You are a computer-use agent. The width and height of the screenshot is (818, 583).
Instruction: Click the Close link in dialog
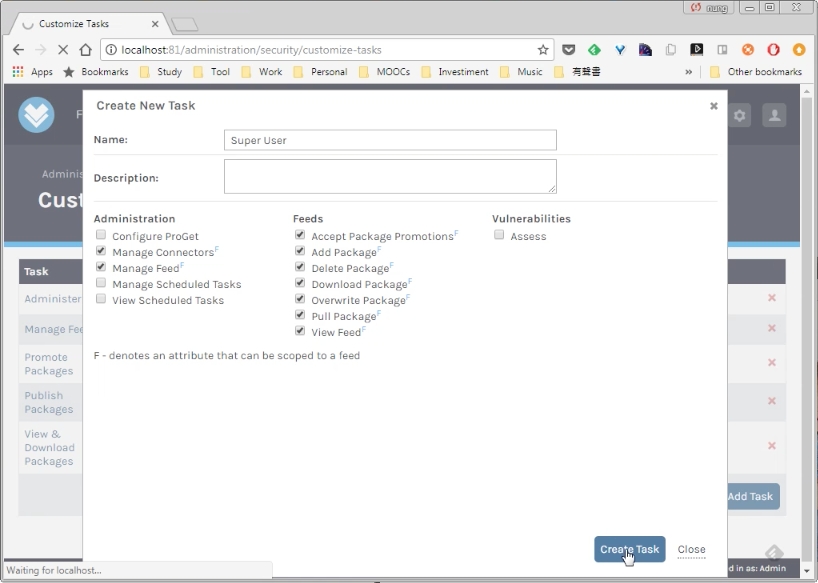691,550
